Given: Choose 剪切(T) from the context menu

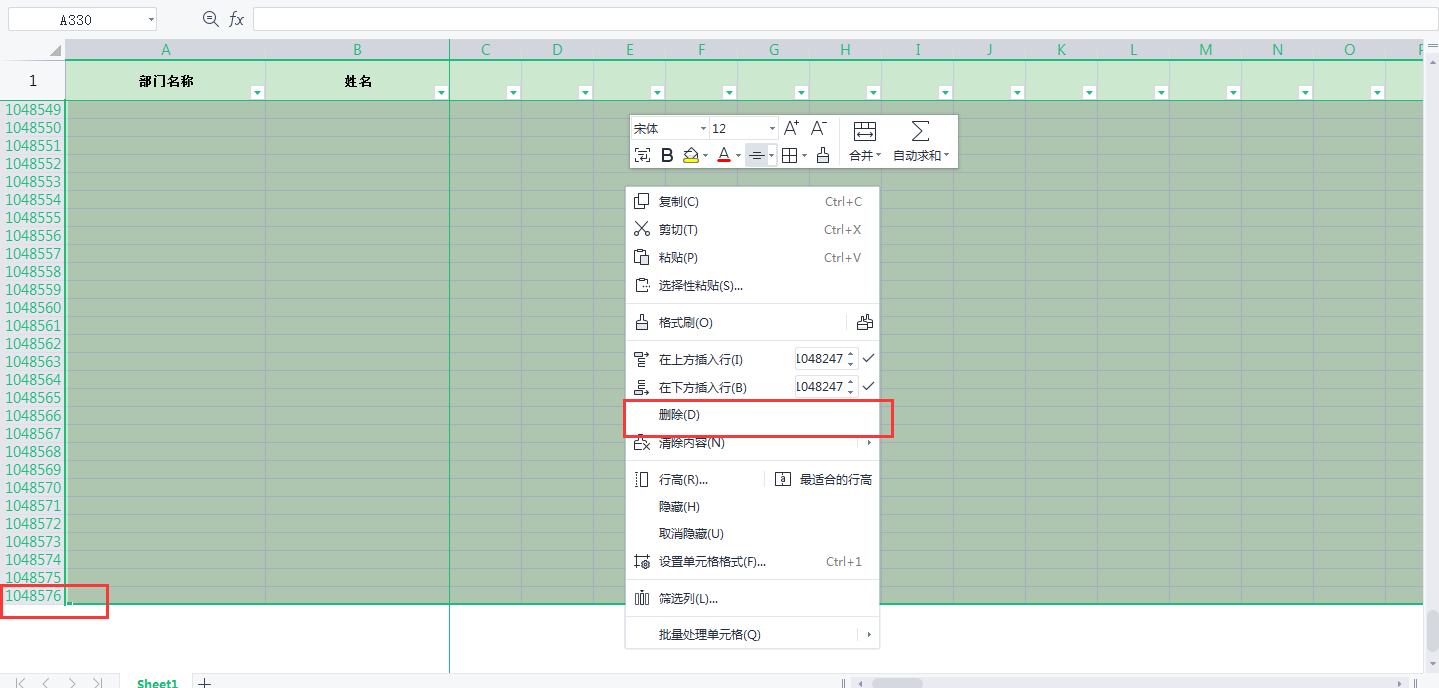Looking at the screenshot, I should tap(752, 230).
